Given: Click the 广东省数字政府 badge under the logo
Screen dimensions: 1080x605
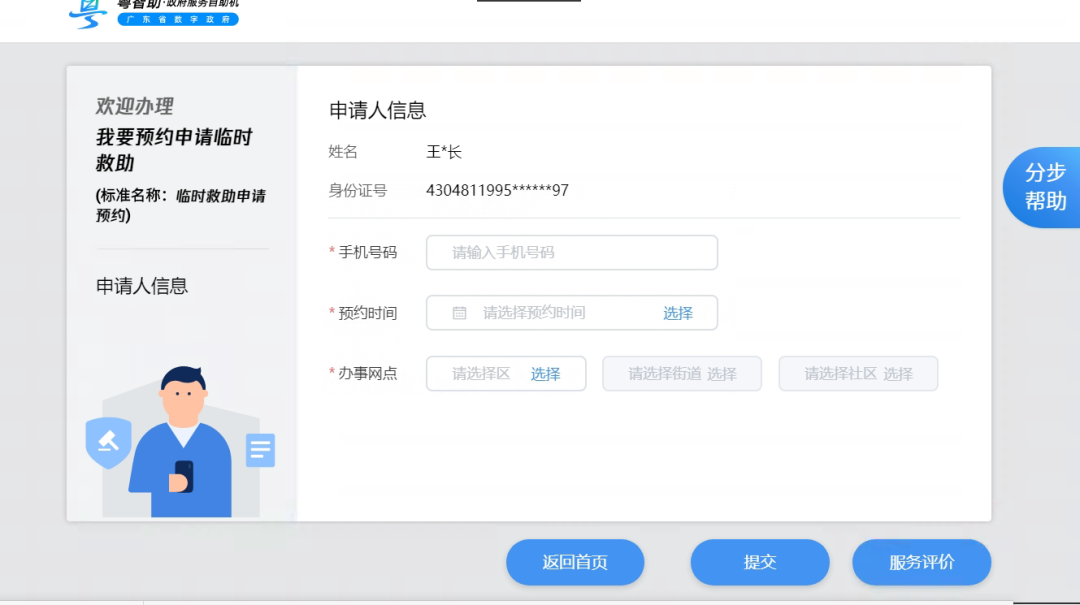Looking at the screenshot, I should click(x=177, y=18).
